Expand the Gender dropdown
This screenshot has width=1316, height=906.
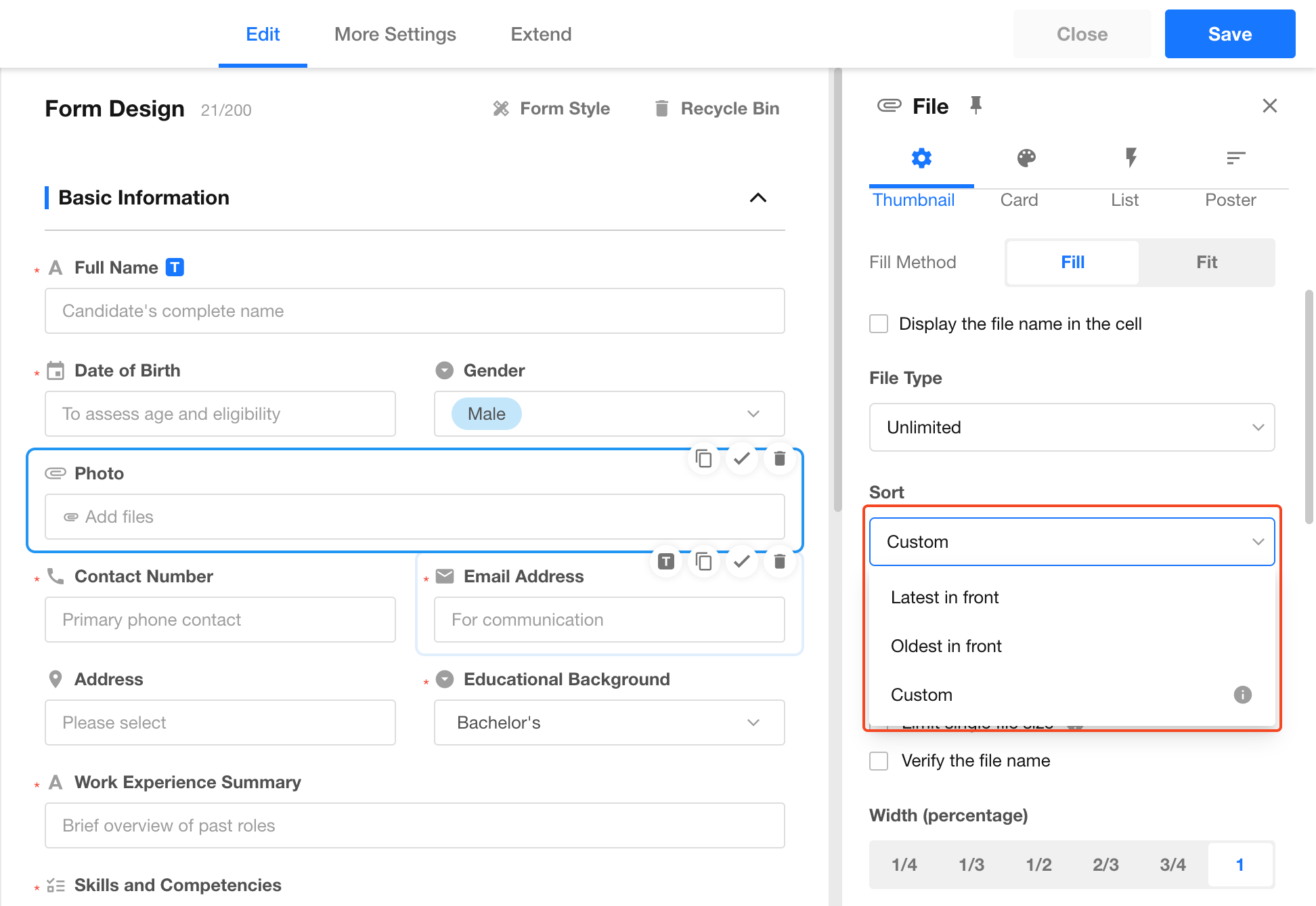click(753, 414)
